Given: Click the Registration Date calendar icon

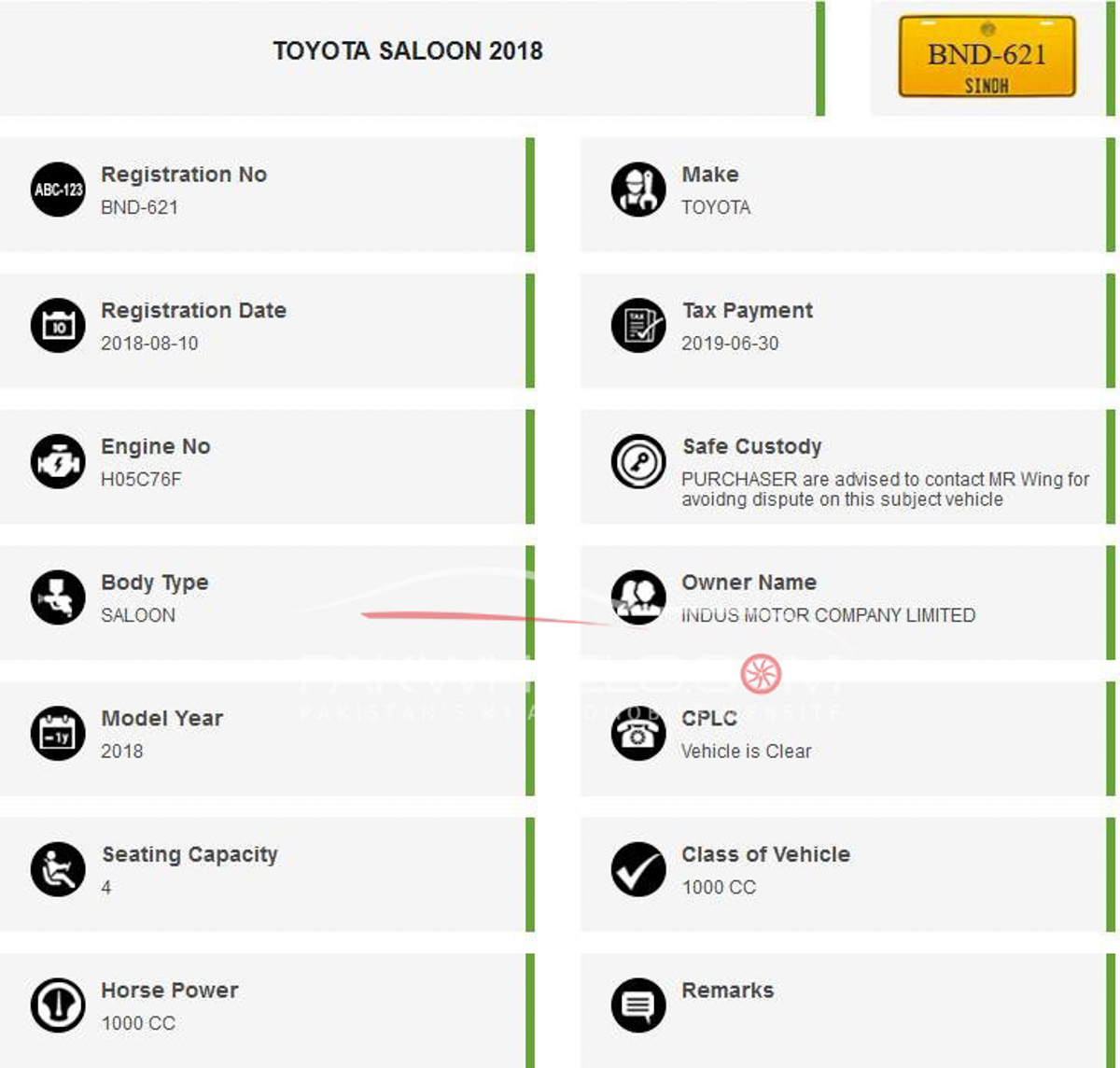Looking at the screenshot, I should [57, 326].
